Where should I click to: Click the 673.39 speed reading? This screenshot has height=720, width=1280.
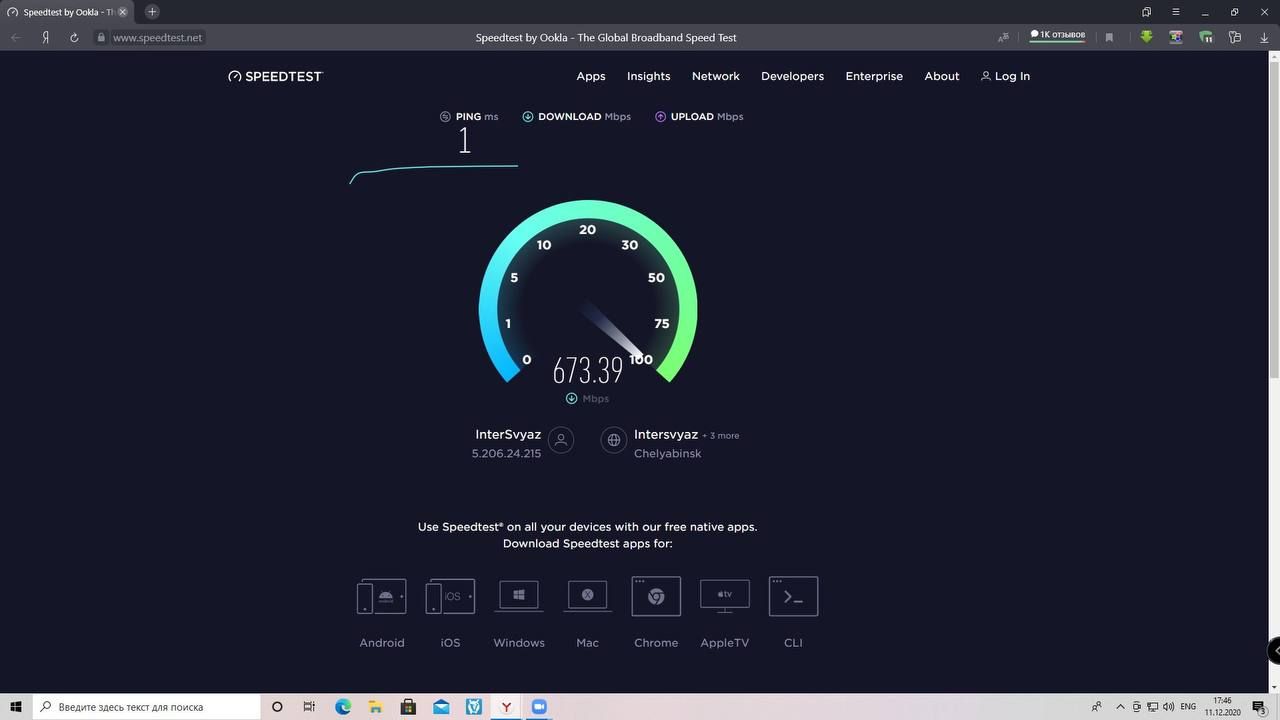tap(588, 370)
